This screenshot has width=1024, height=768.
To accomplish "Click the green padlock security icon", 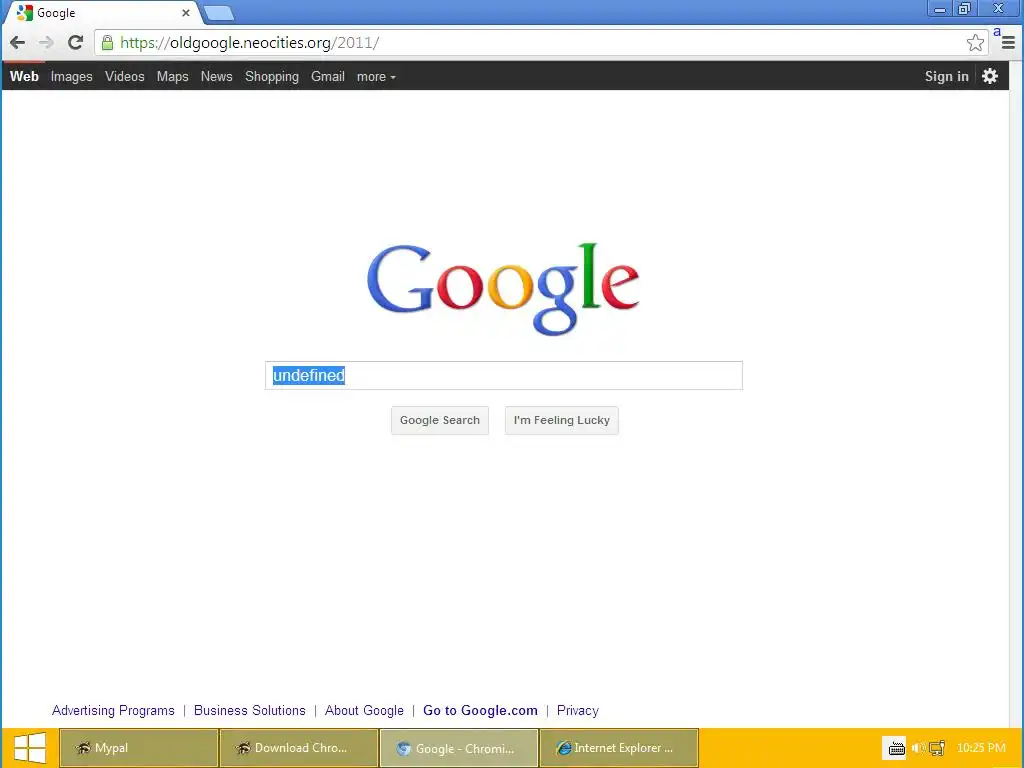I will [107, 43].
